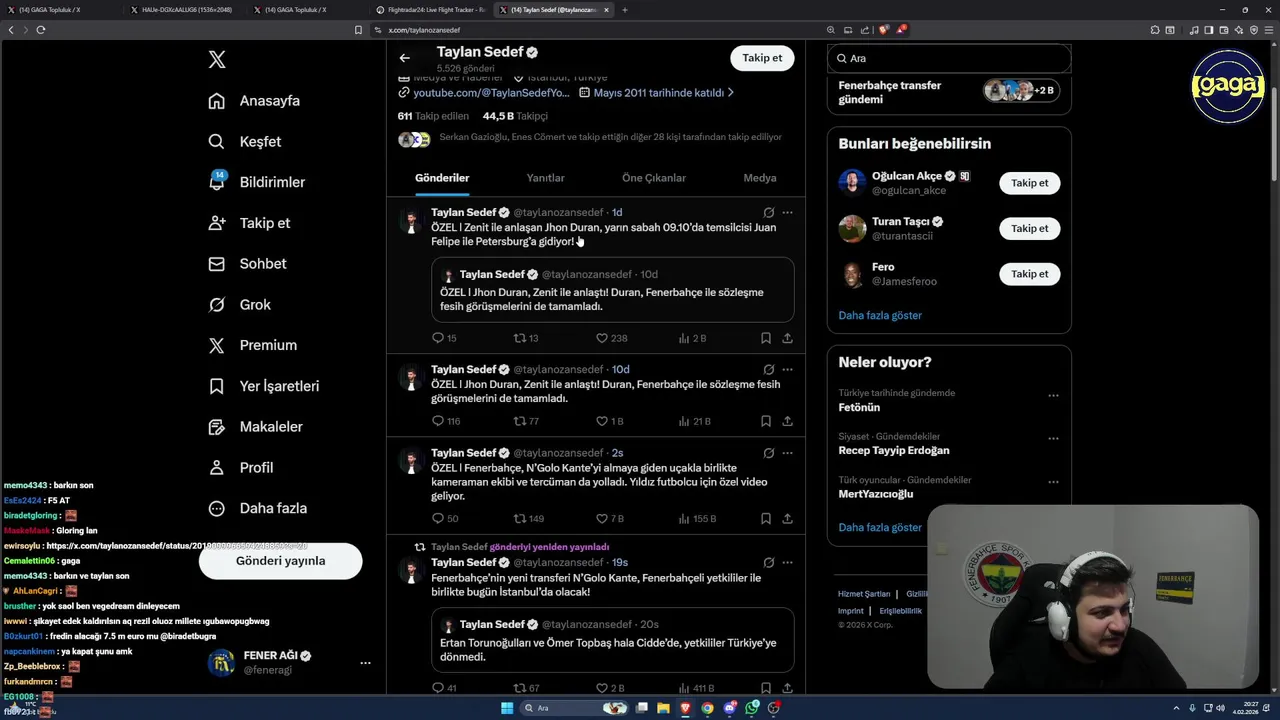Open Premium page
Viewport: 1280px width, 720px height.
252,345
